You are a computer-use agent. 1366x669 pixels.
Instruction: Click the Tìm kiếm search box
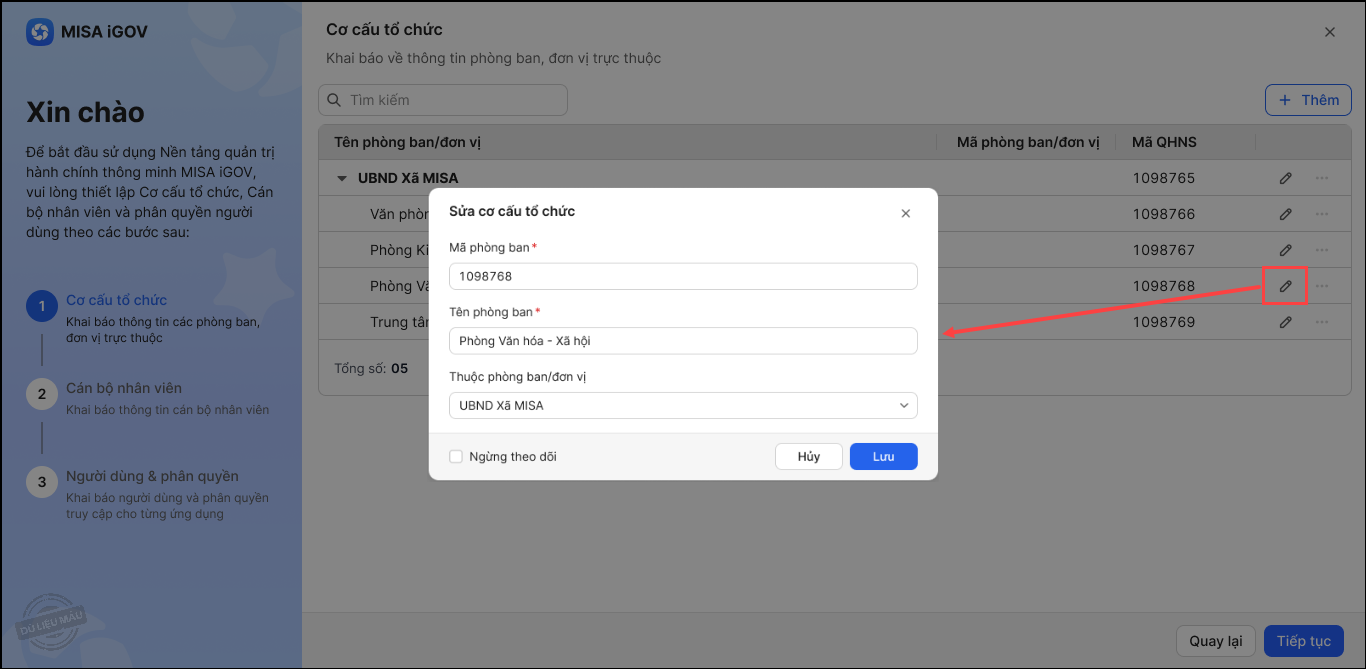(x=443, y=100)
